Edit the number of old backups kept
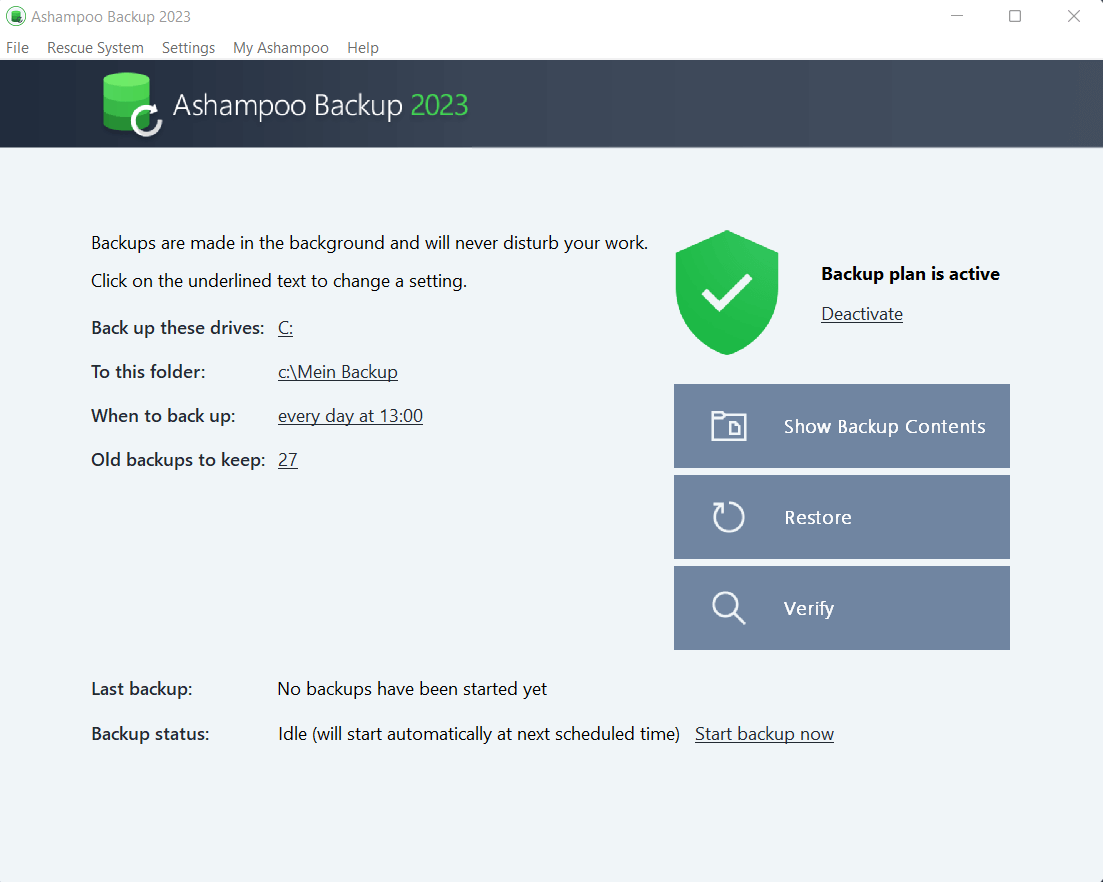Viewport: 1103px width, 882px height. pos(287,459)
